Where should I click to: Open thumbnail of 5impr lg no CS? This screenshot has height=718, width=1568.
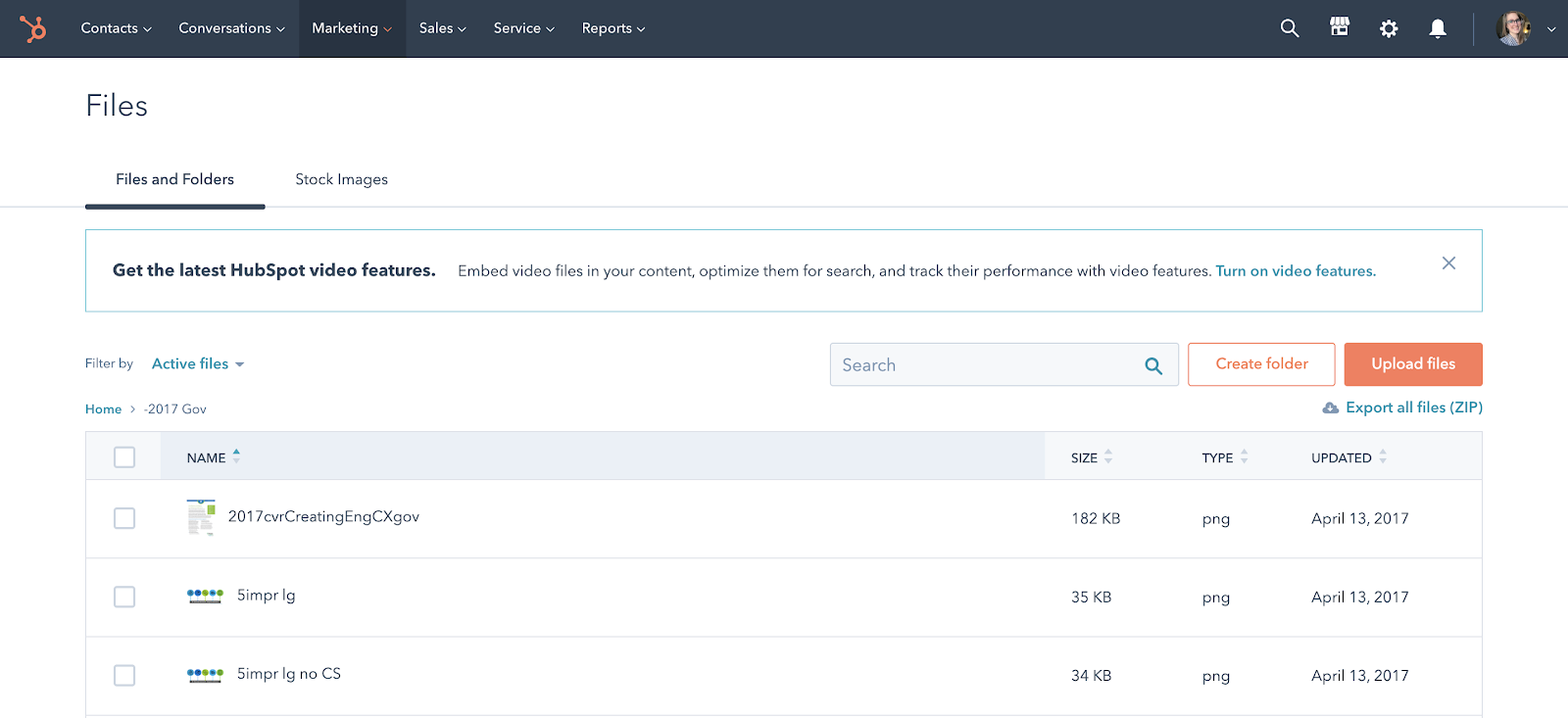(205, 674)
